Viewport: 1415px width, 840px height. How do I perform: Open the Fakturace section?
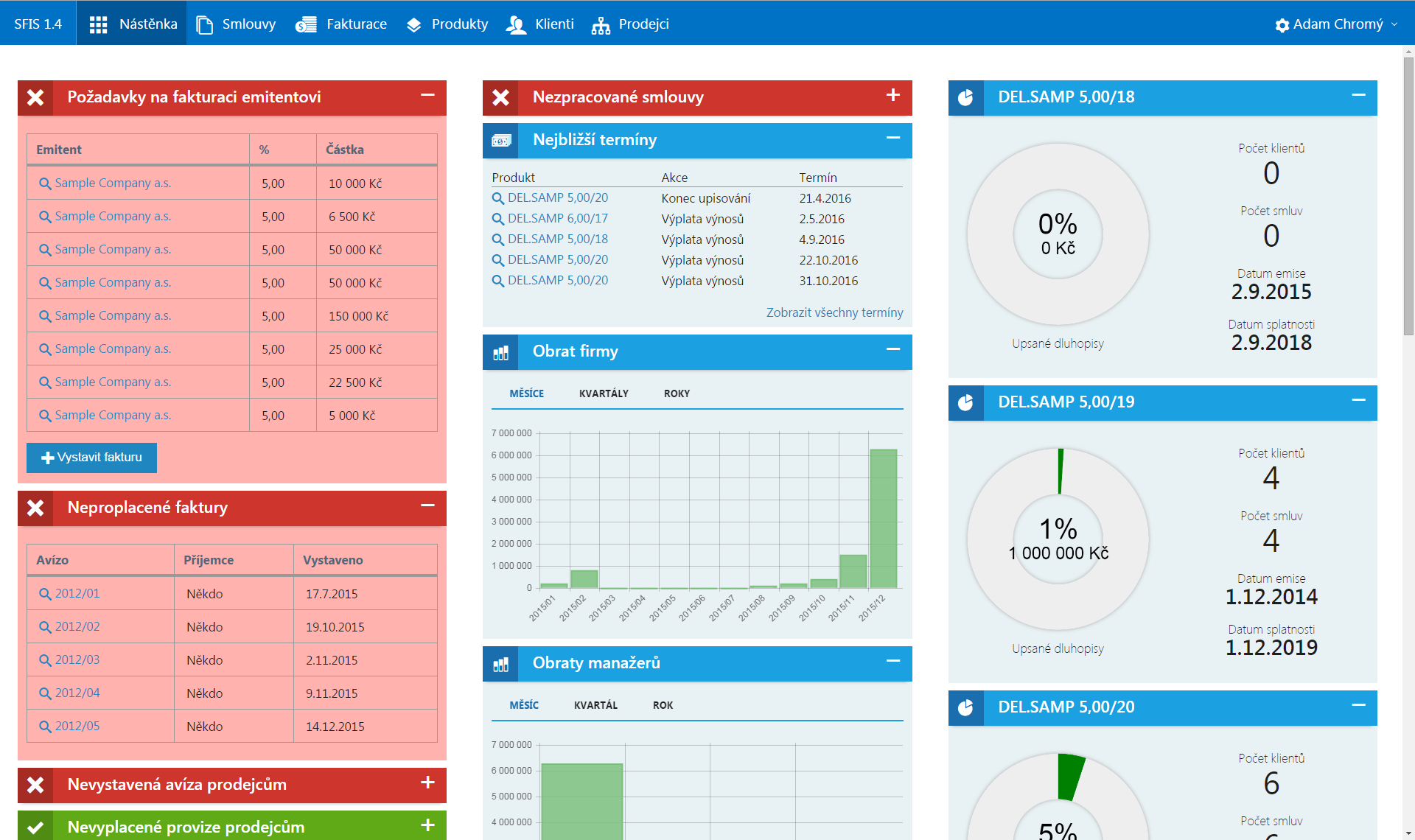[x=340, y=24]
